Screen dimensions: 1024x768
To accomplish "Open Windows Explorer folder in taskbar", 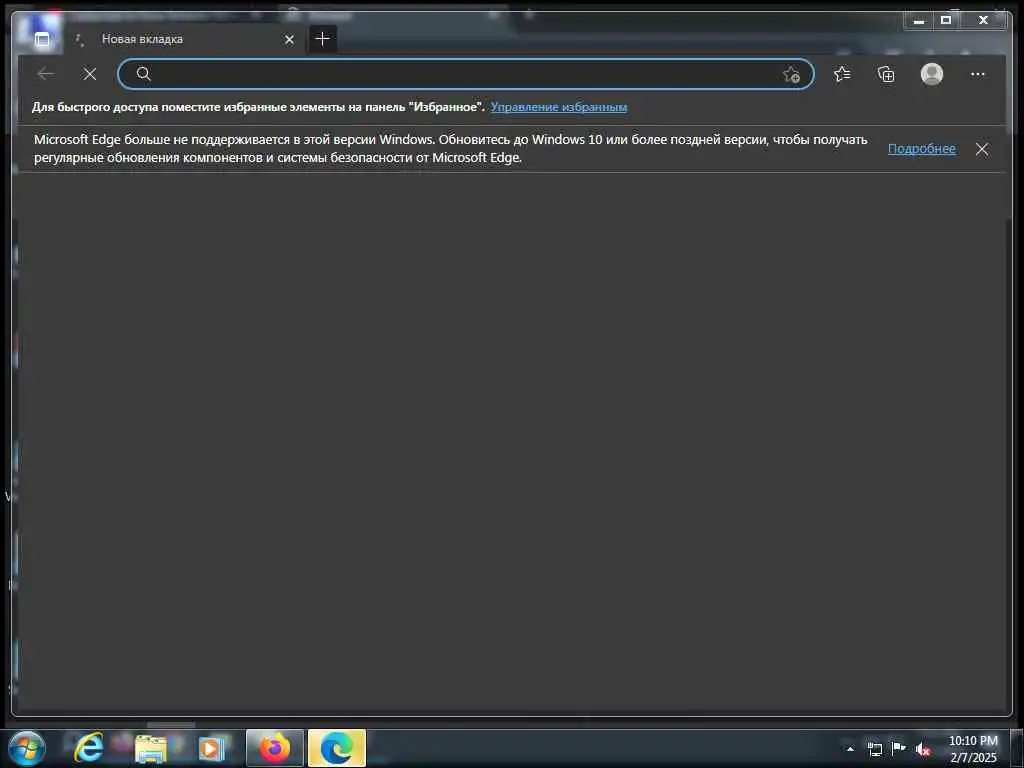I will pos(151,748).
